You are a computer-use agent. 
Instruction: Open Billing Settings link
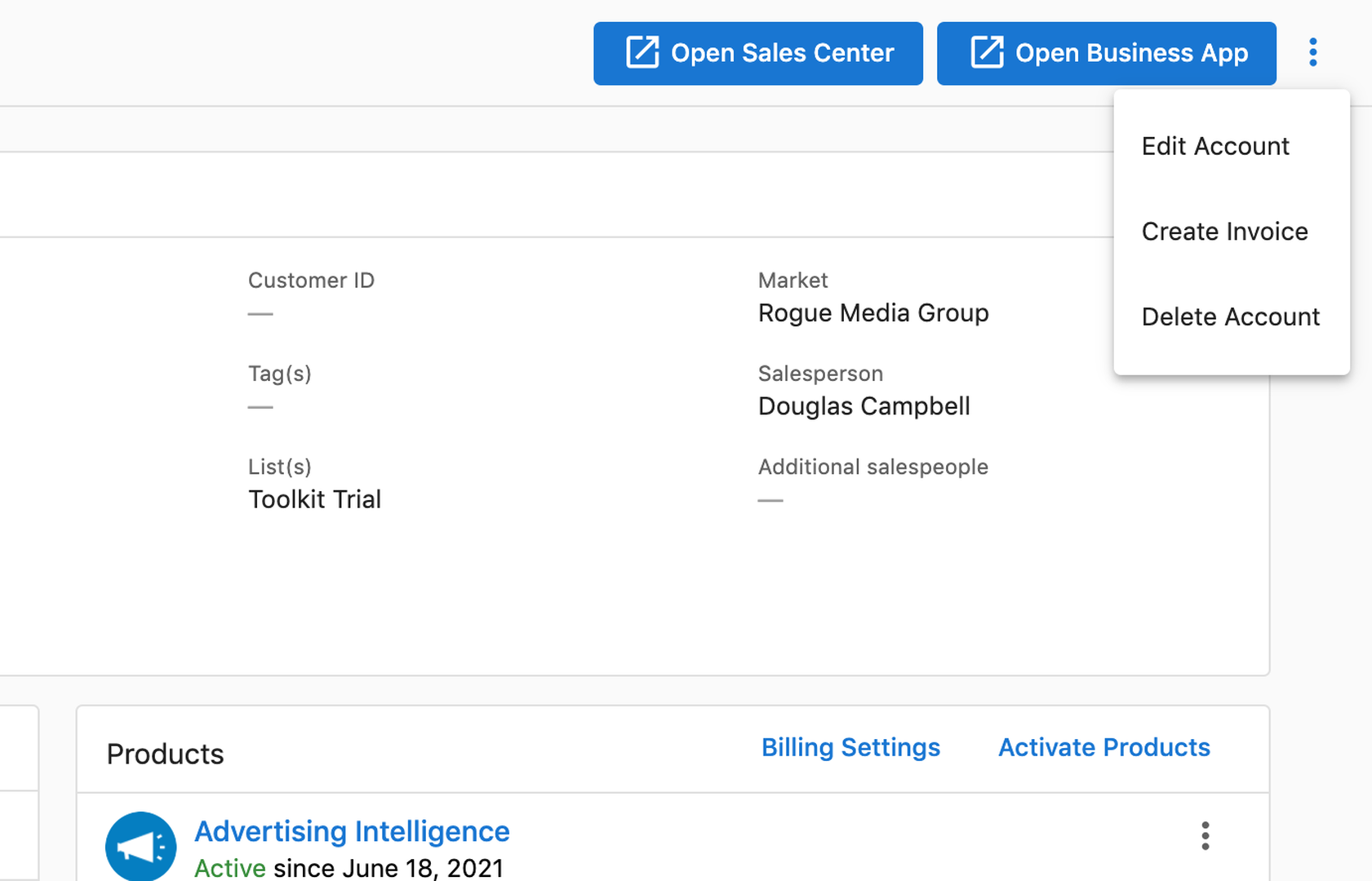(x=850, y=747)
